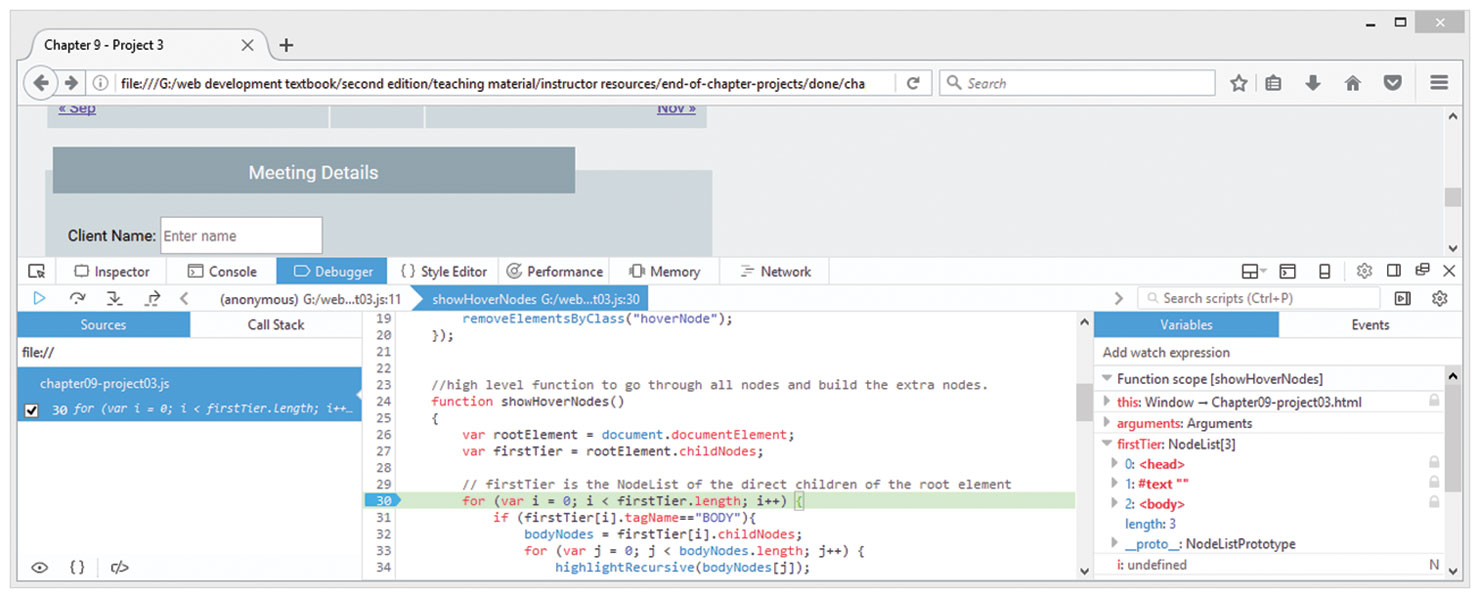Click the Nov » calendar link
Viewport: 1480px width, 598px height.
(x=676, y=108)
